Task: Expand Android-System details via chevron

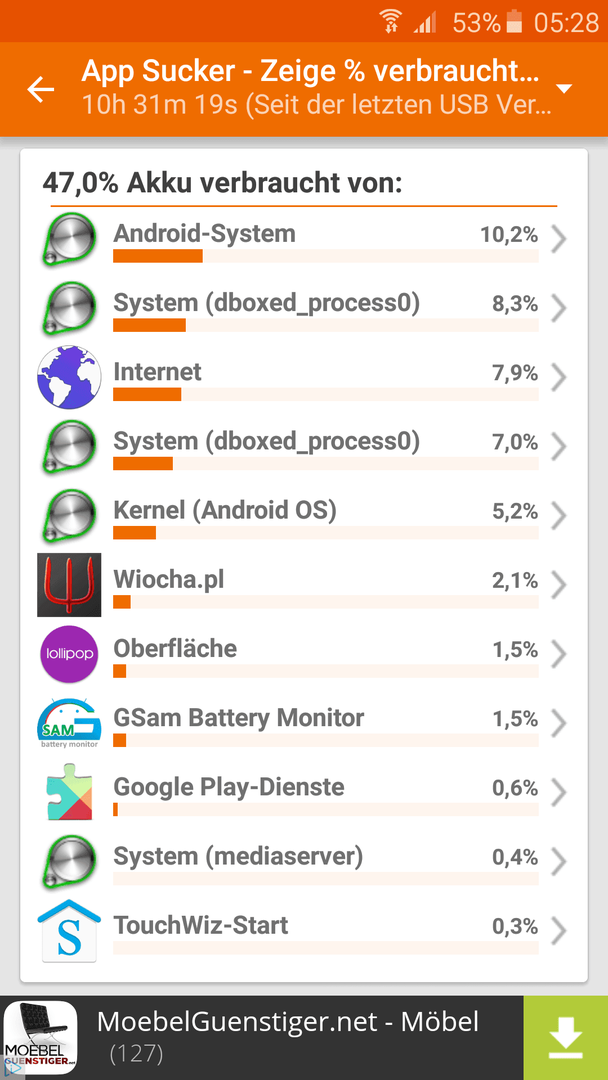Action: [x=559, y=240]
